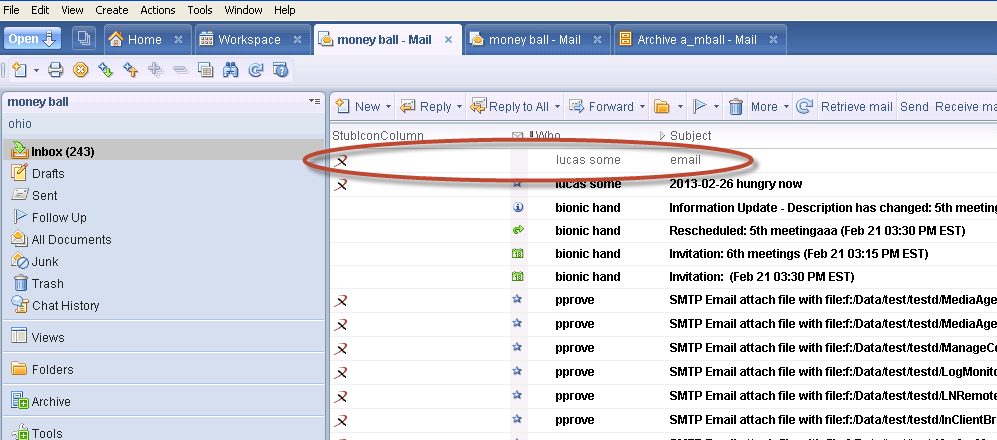The width and height of the screenshot is (997, 440).
Task: Click the view layout window toolbar icon
Action: coord(205,70)
